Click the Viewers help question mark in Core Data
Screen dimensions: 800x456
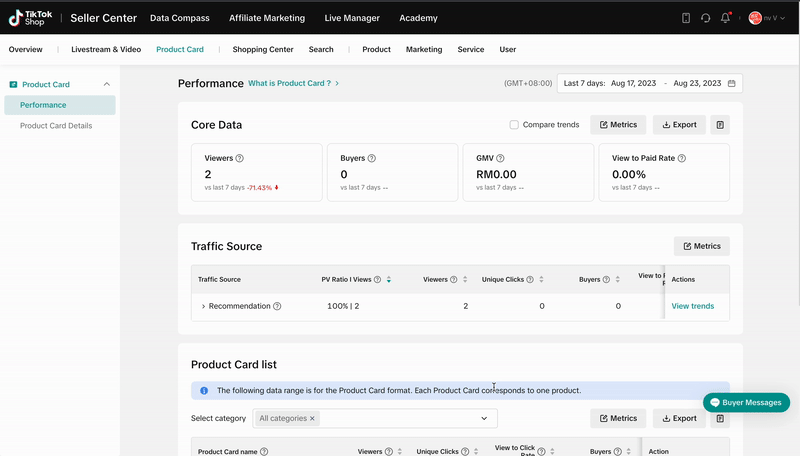coord(239,158)
